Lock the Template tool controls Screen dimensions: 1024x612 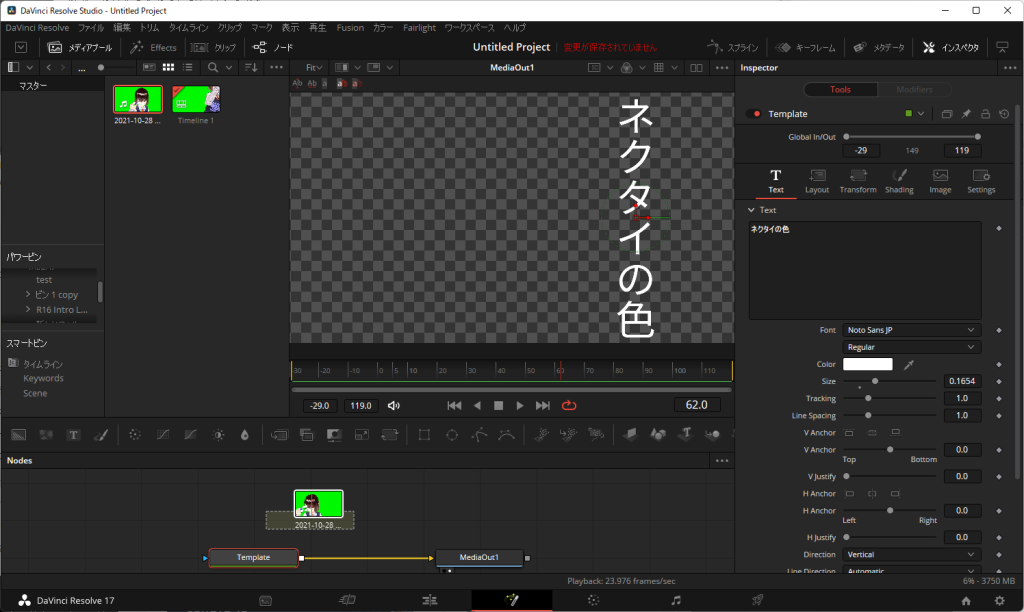point(985,114)
